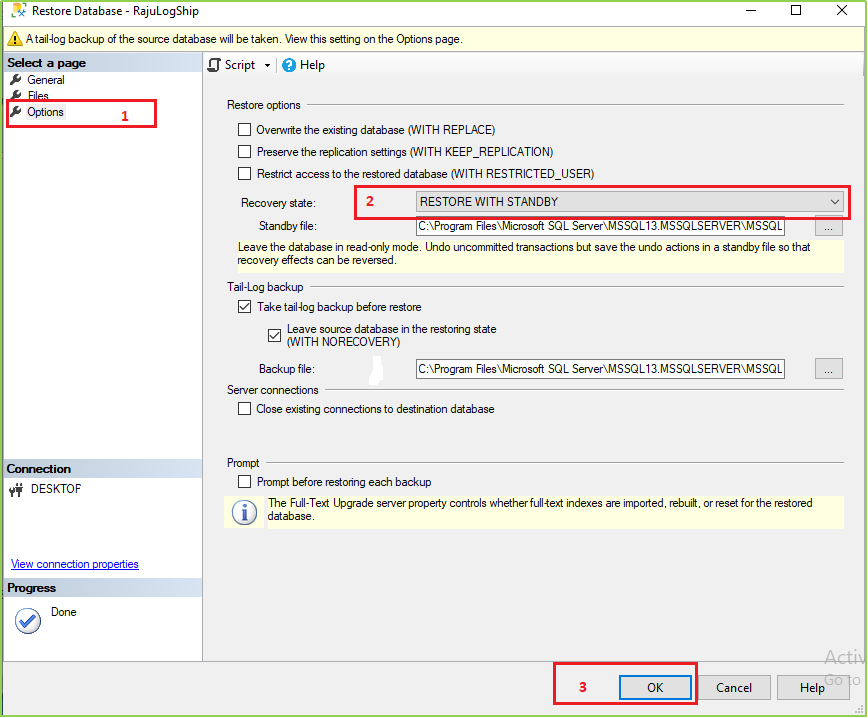Uncheck Take tail-log backup before restore
Image resolution: width=868 pixels, height=718 pixels.
coord(244,307)
